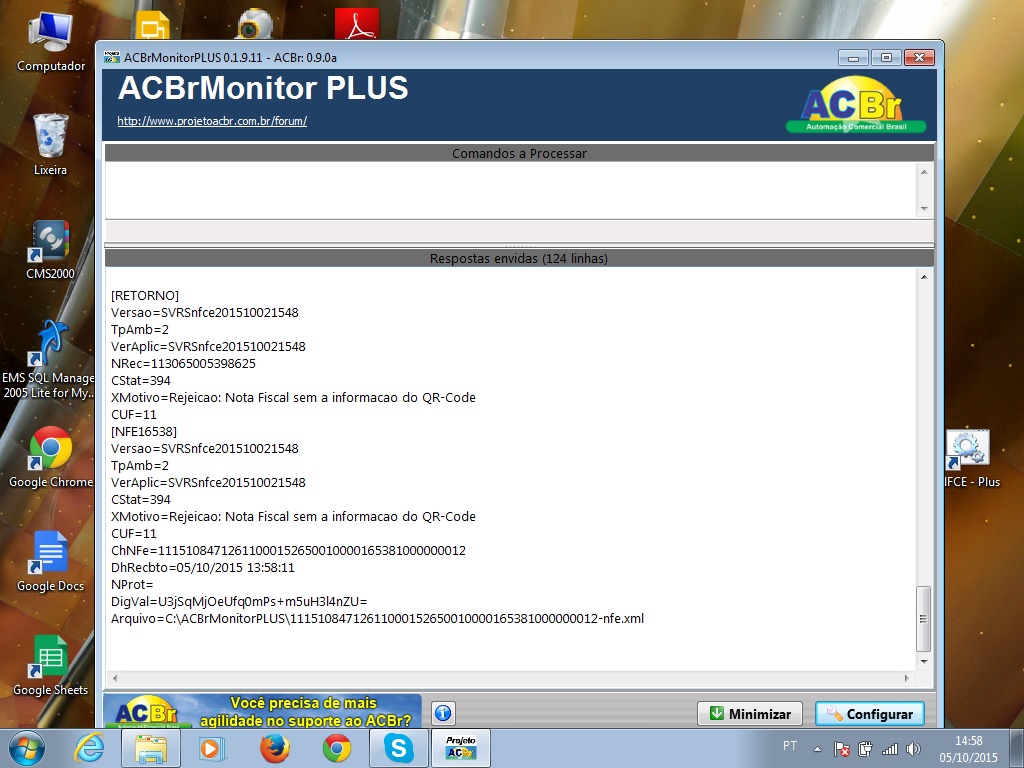Click the Comandos a Processar header
This screenshot has height=768, width=1024.
(x=519, y=153)
